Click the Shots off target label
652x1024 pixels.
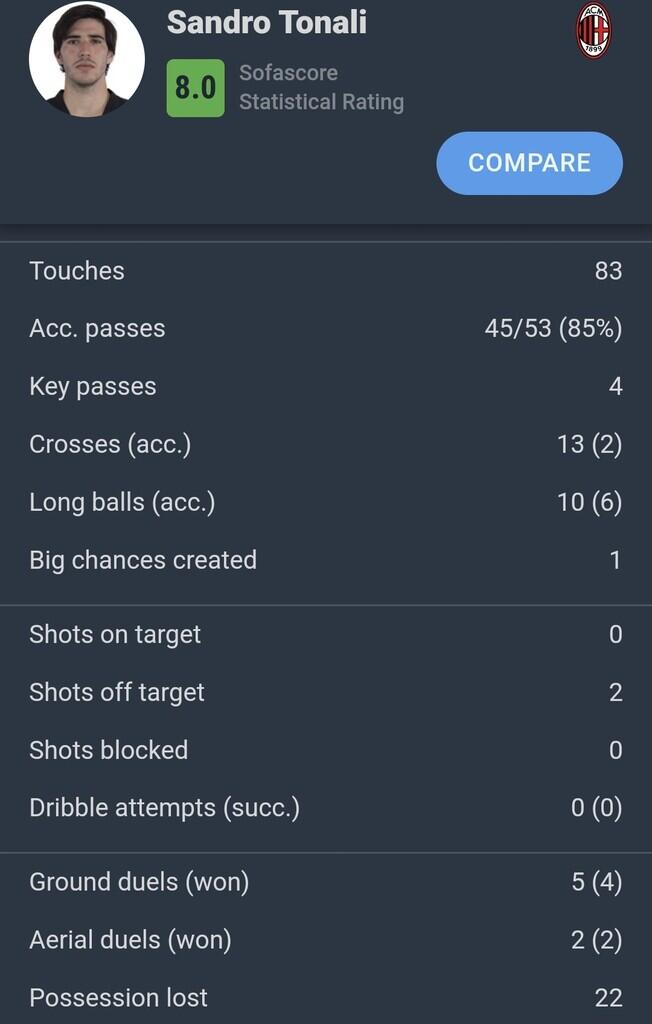117,692
